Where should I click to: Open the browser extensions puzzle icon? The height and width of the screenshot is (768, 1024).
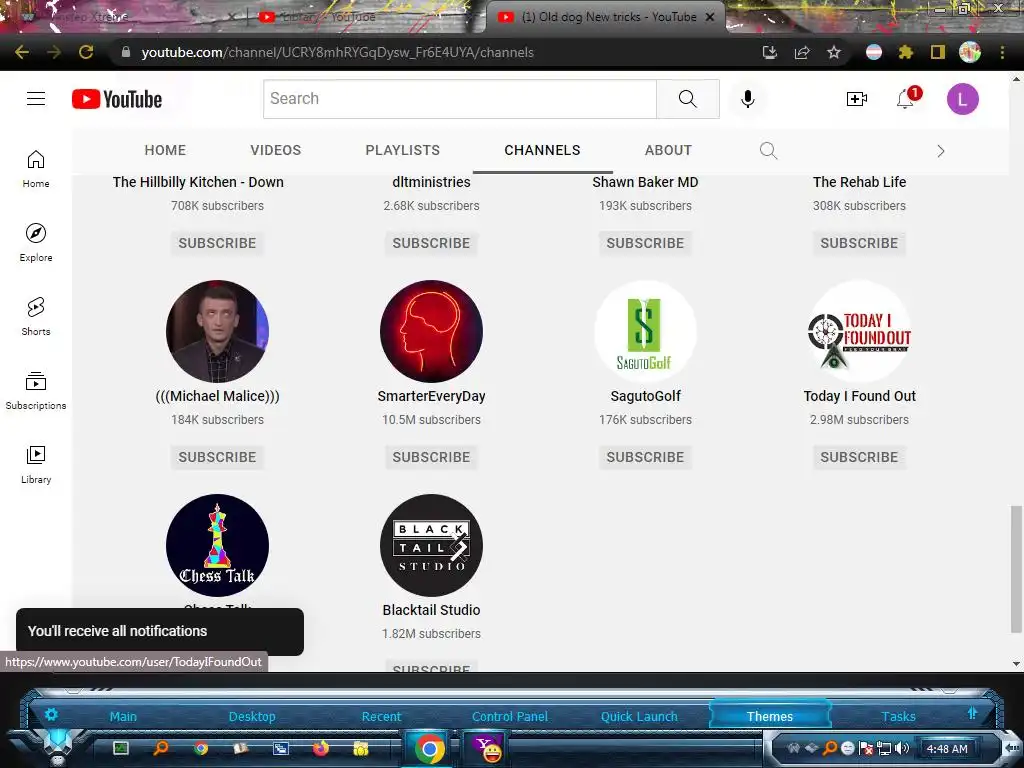905,52
